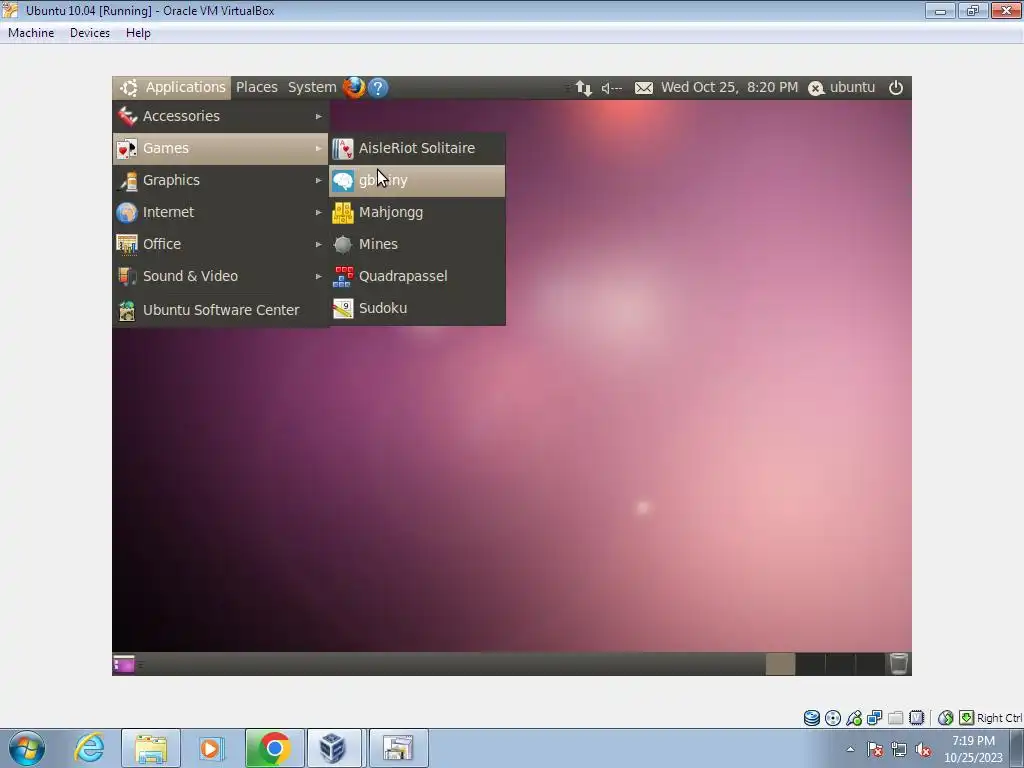1024x768 pixels.
Task: Launch Quadrapassel
Action: (x=417, y=276)
